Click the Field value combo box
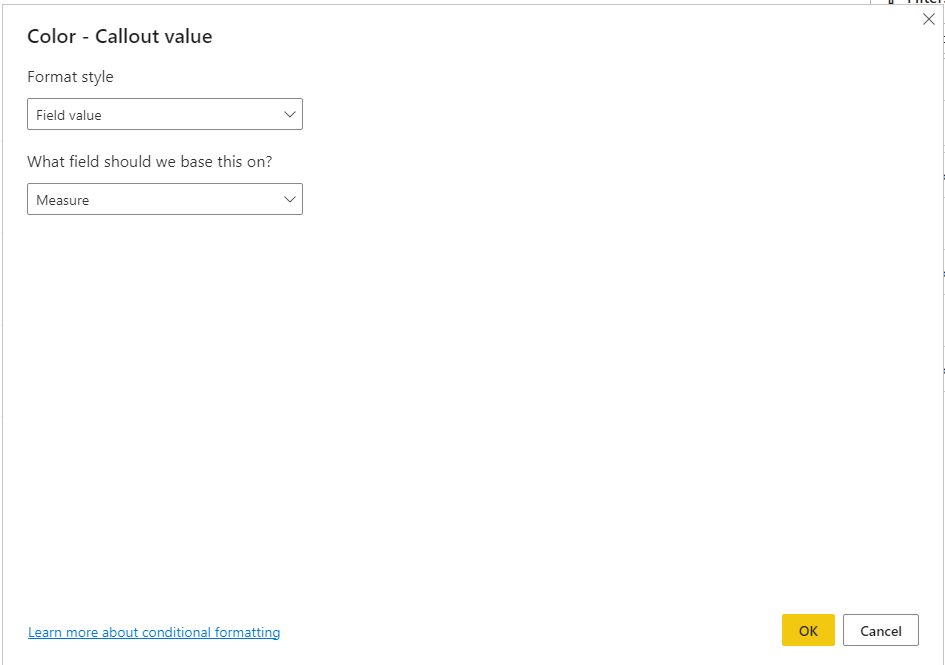Screen dimensions: 945x665 coord(164,114)
